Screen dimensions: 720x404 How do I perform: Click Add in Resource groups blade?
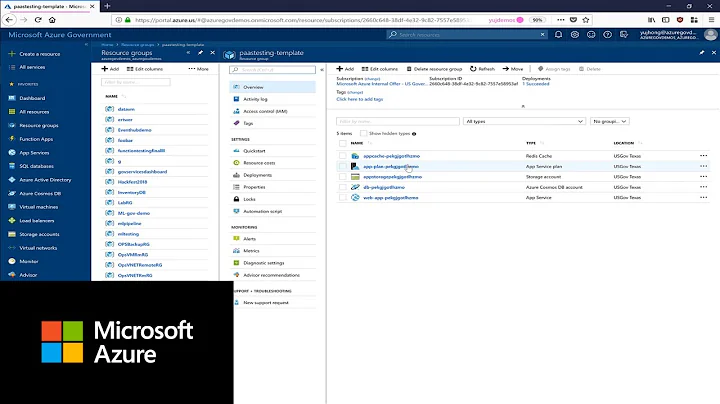110,69
